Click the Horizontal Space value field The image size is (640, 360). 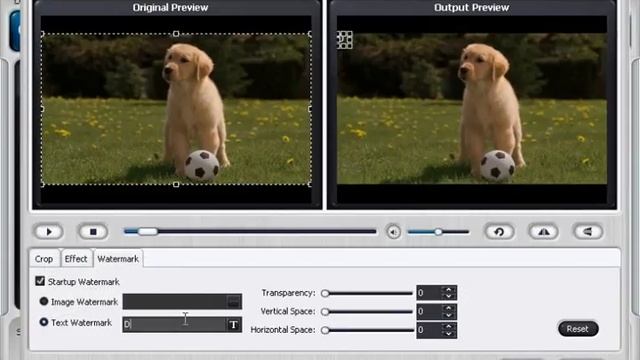(429, 330)
